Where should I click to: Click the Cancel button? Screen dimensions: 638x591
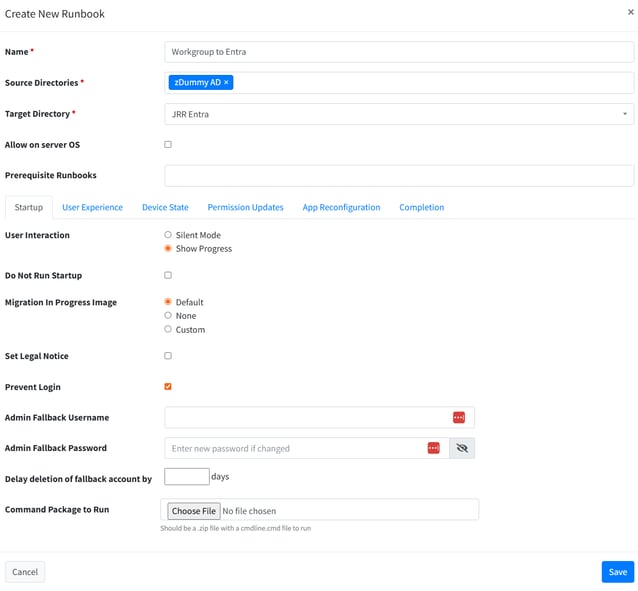pyautogui.click(x=25, y=572)
